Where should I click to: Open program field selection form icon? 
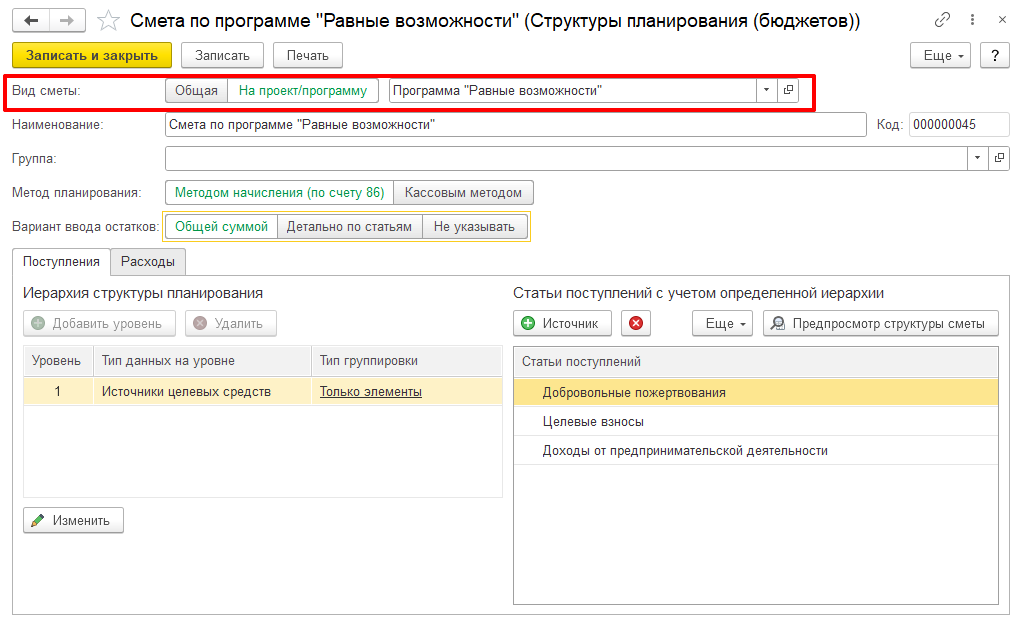pyautogui.click(x=788, y=90)
